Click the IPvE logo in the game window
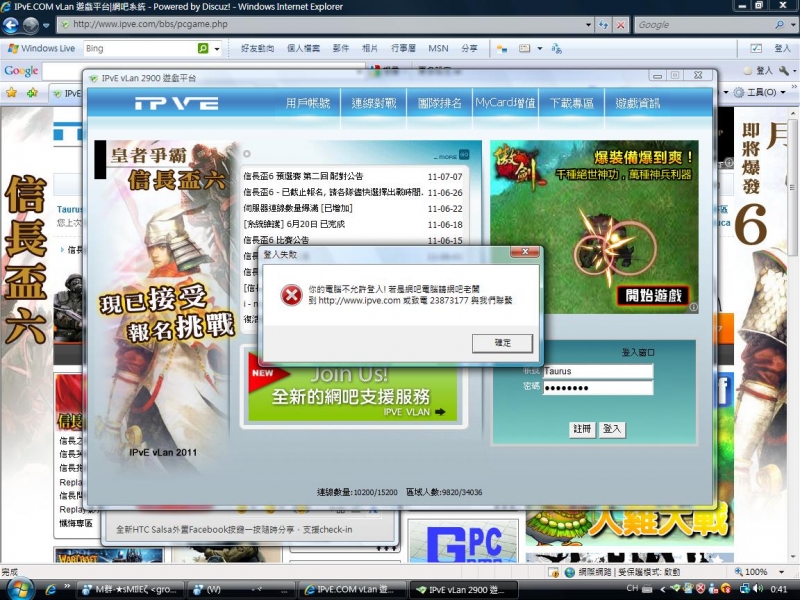 [x=177, y=103]
